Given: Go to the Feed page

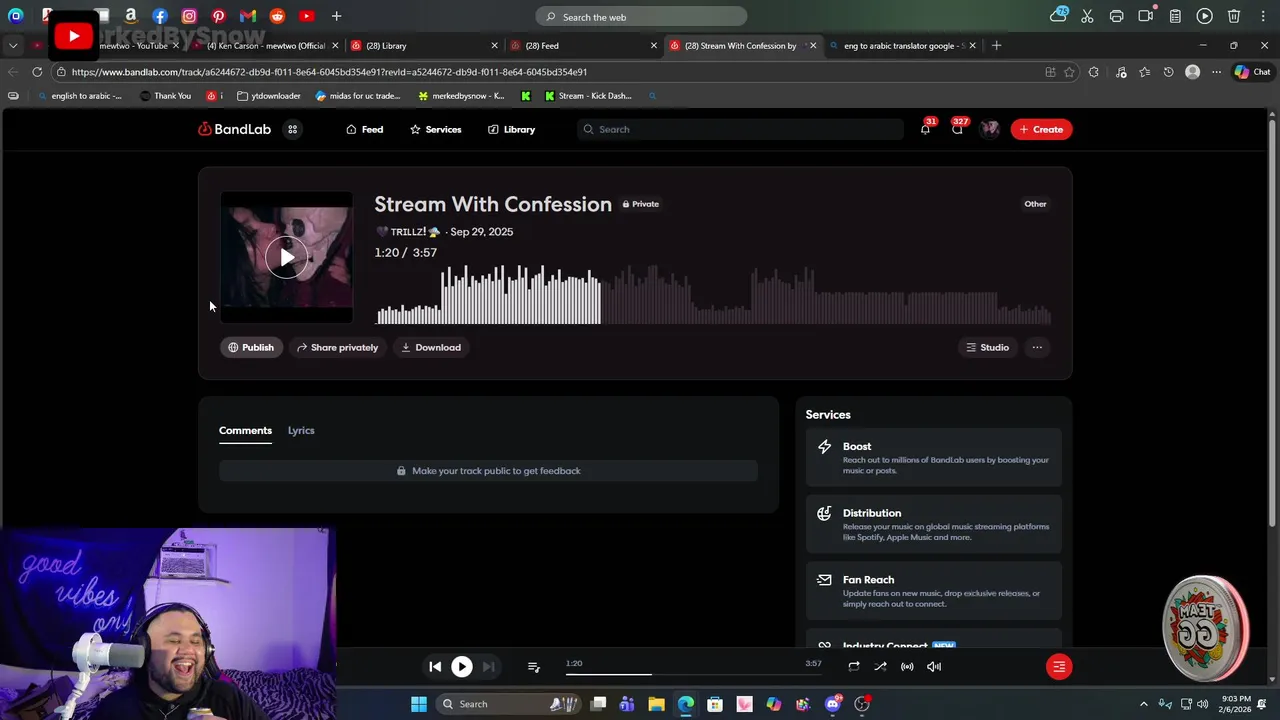Looking at the screenshot, I should [364, 129].
